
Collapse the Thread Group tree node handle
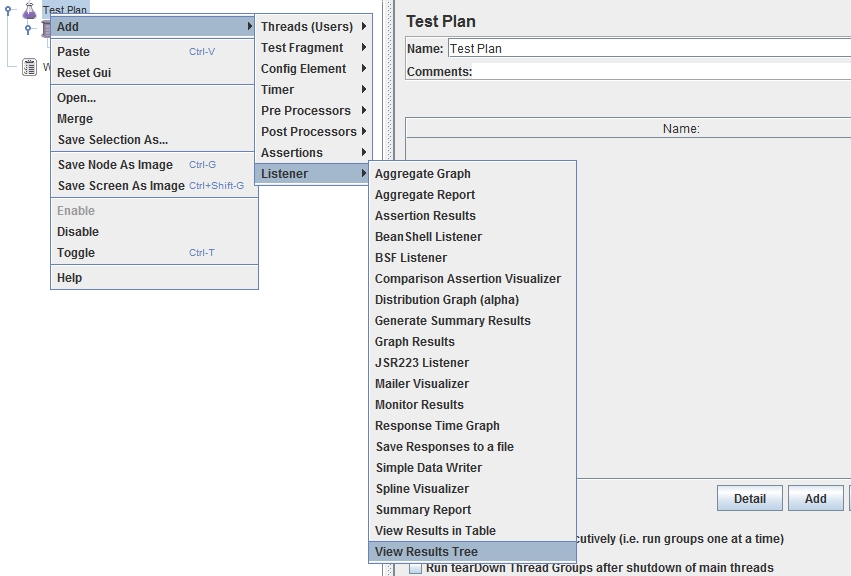29,29
